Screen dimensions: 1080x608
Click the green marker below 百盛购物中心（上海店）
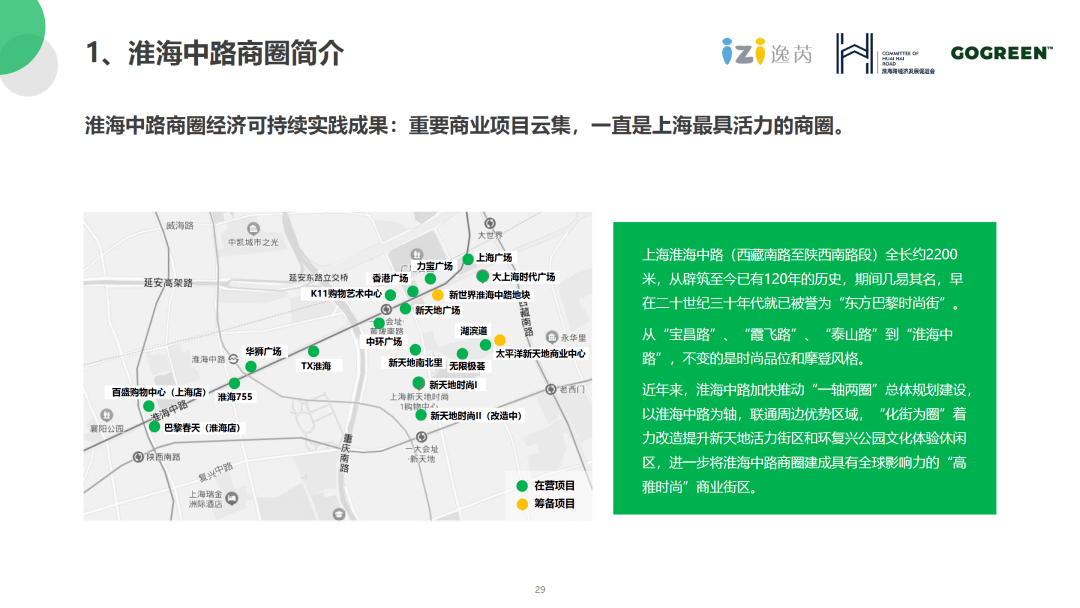pyautogui.click(x=149, y=406)
